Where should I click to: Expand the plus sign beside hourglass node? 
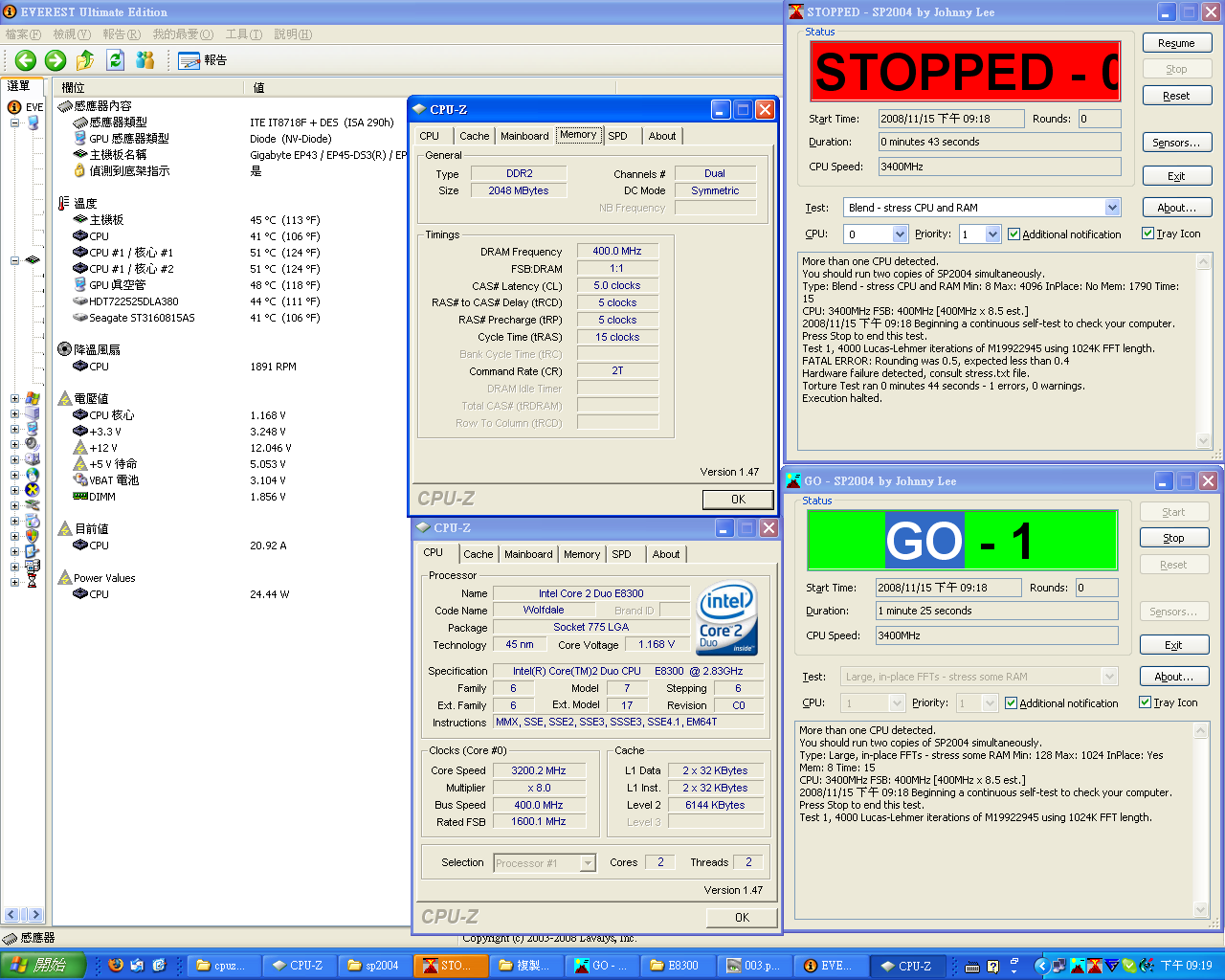pos(14,582)
